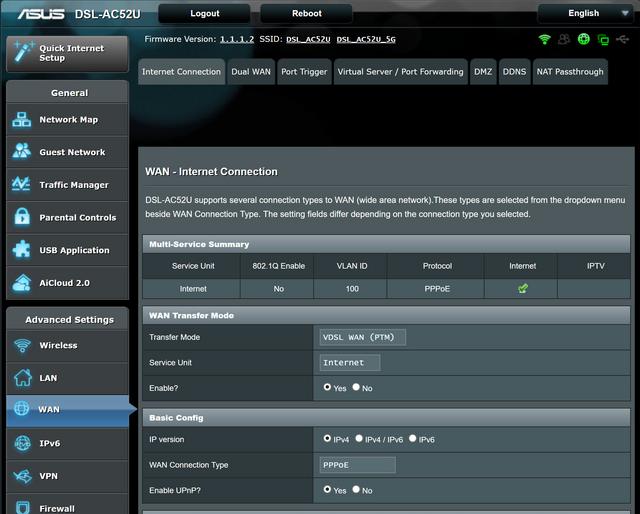Click the Logout button
640x514 pixels.
pos(204,13)
